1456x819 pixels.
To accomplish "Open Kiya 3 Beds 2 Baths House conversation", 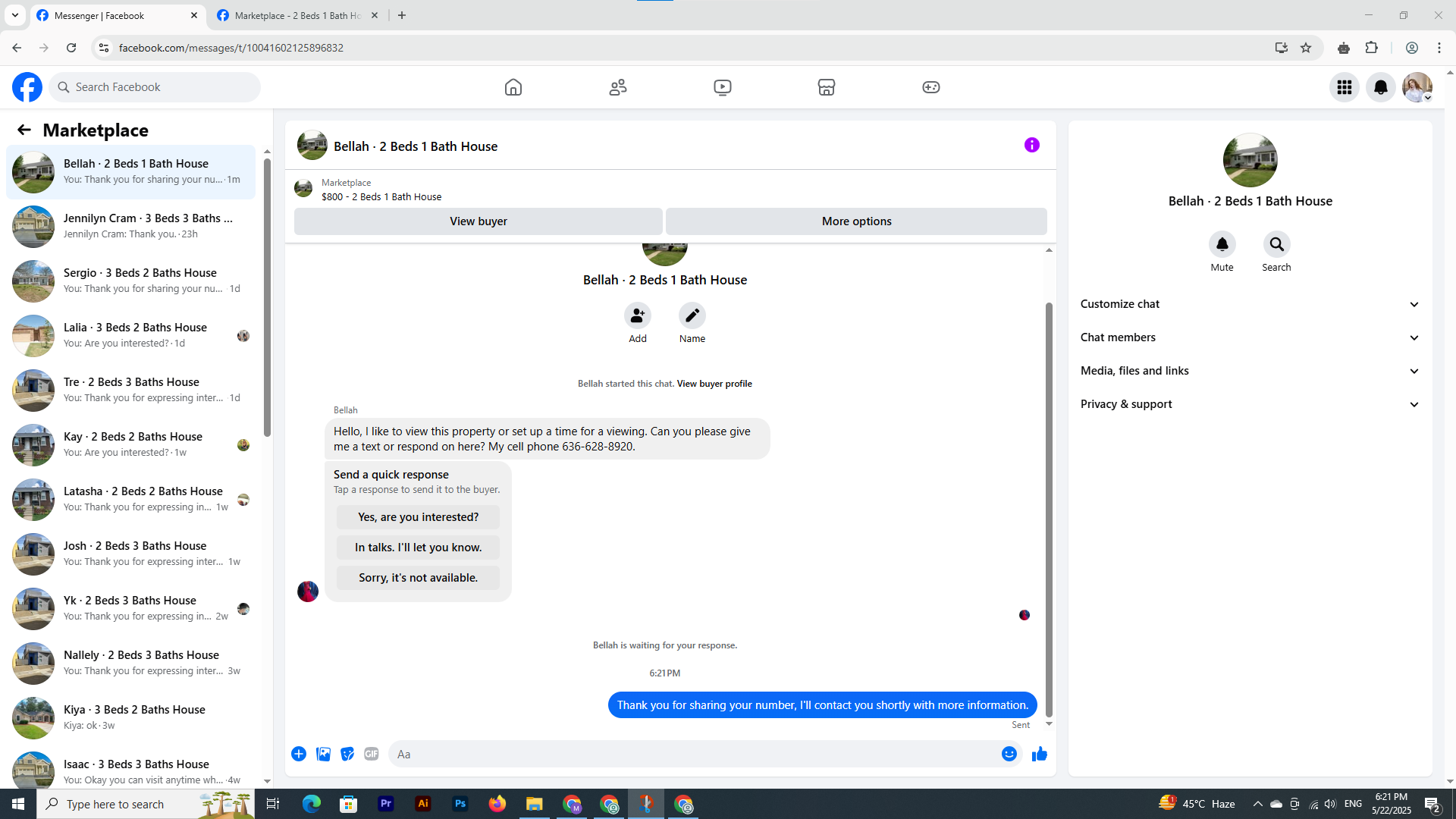I will pyautogui.click(x=131, y=717).
